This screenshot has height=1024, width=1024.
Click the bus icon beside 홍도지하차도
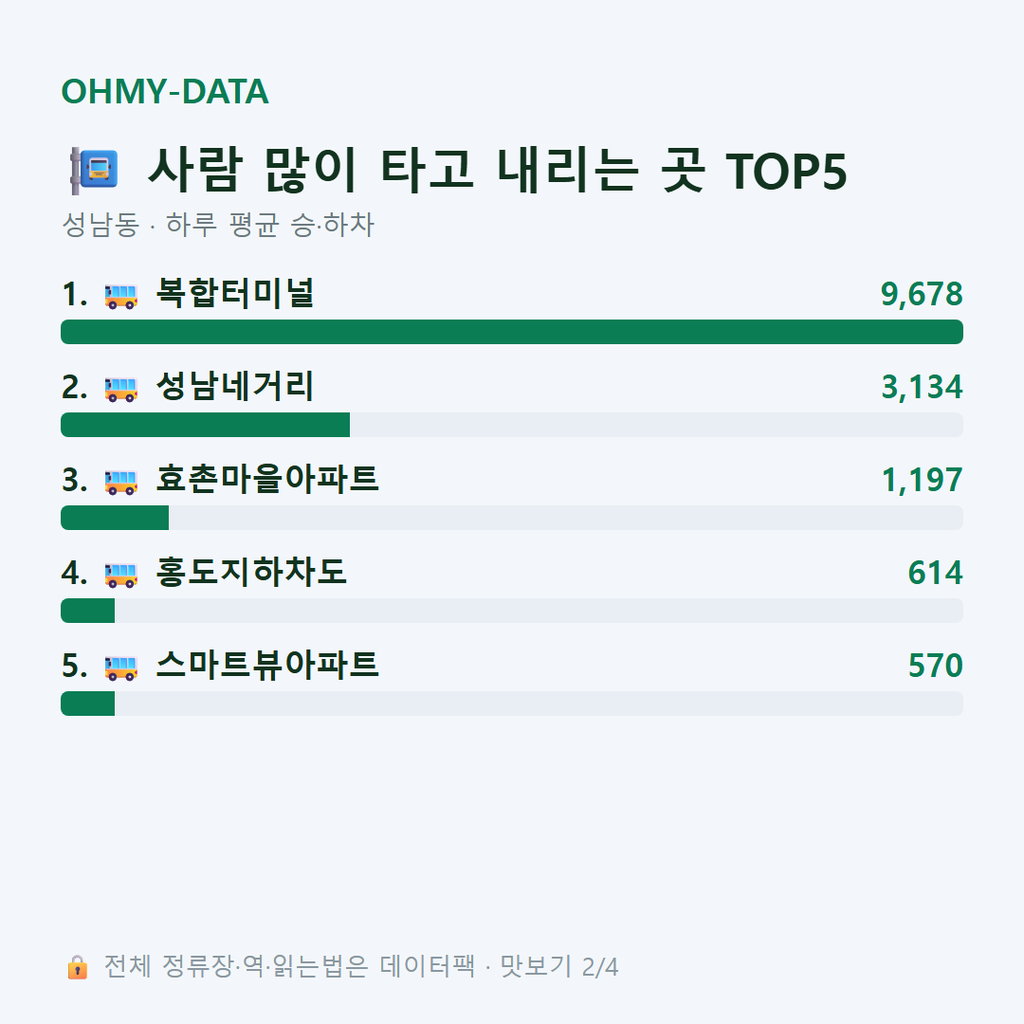click(121, 575)
